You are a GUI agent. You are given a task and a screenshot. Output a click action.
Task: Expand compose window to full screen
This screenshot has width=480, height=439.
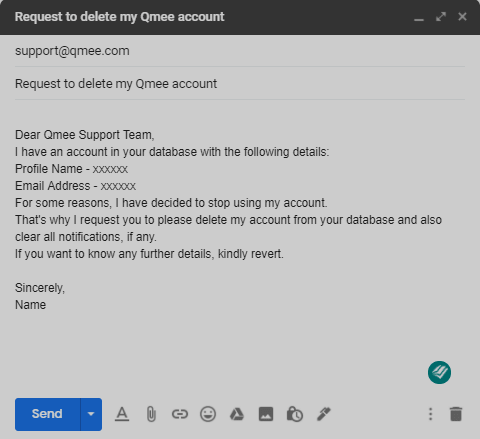click(x=441, y=17)
